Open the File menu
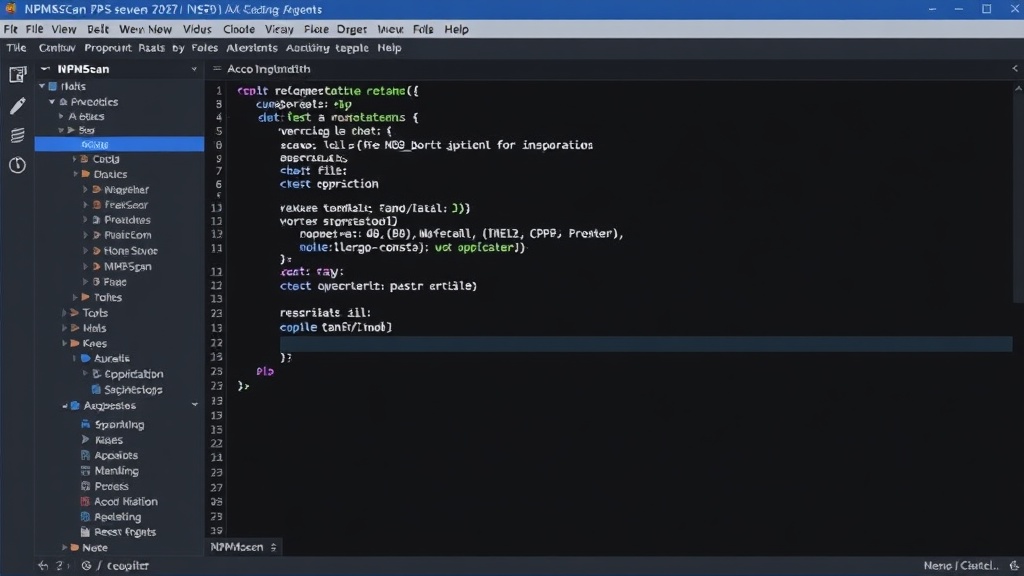 (x=34, y=29)
